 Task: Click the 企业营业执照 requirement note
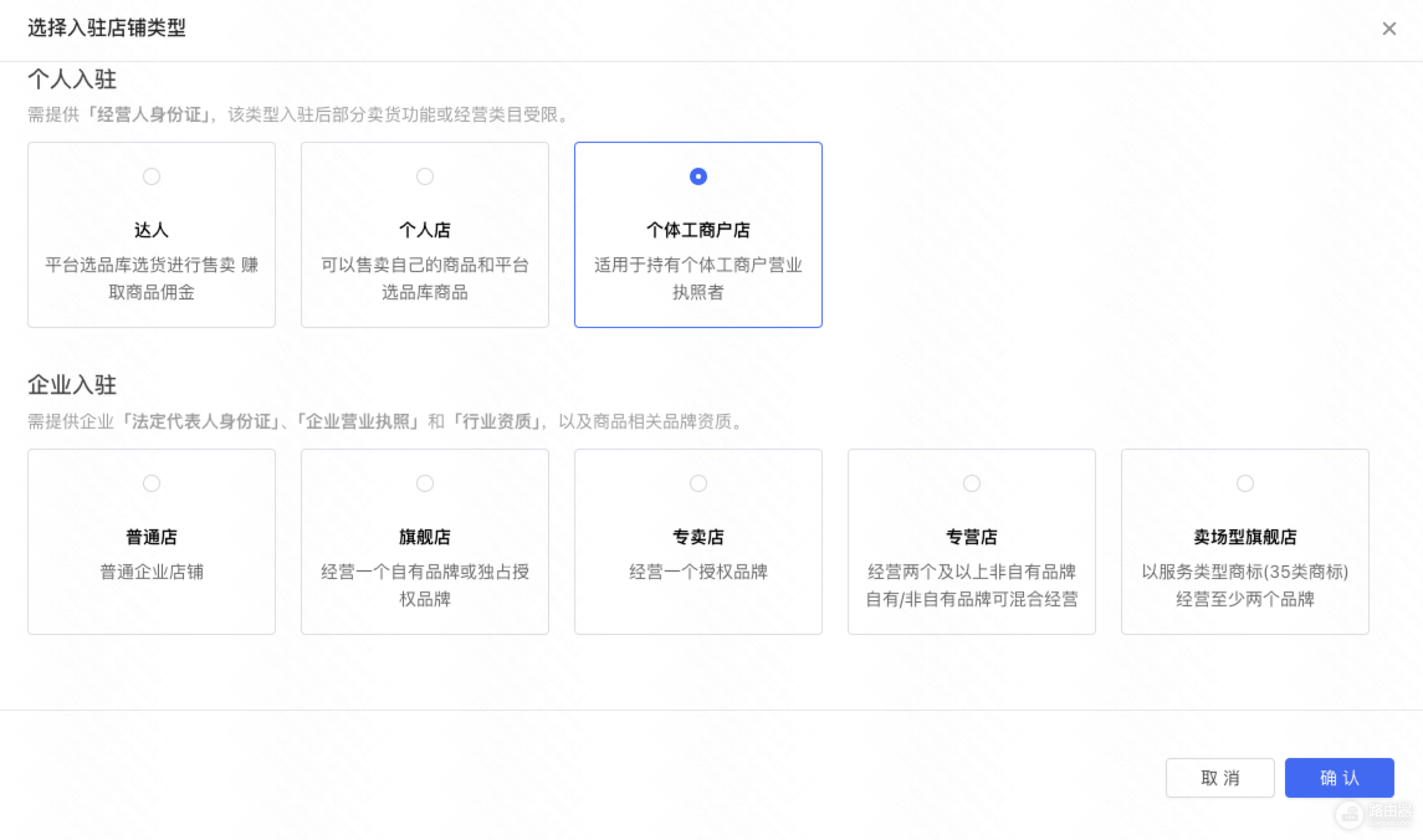358,421
